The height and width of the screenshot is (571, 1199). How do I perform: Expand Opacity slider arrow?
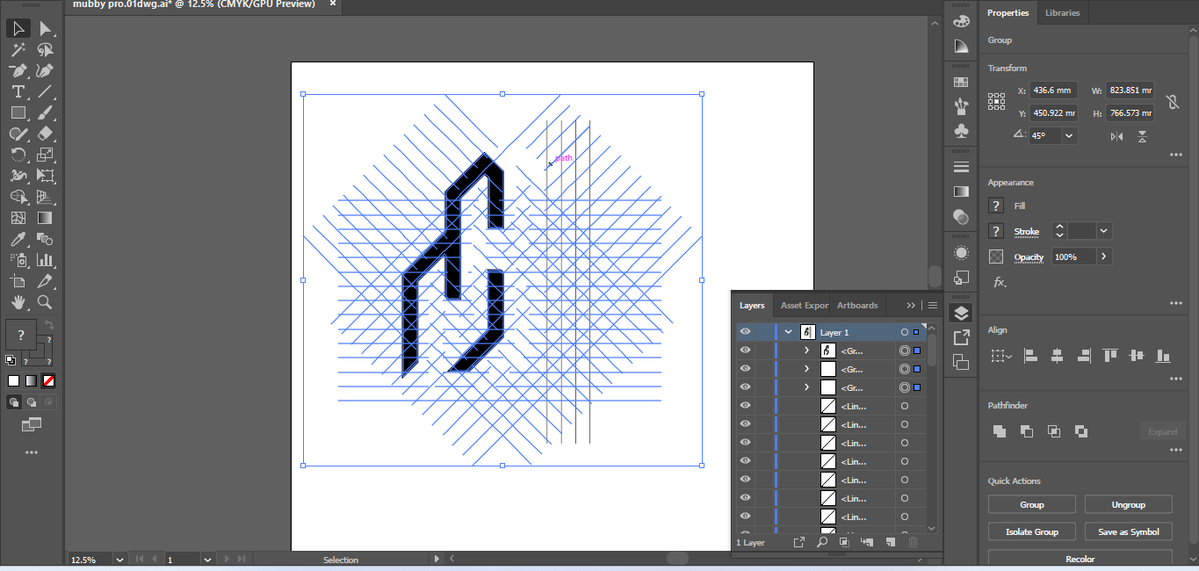(x=1104, y=257)
